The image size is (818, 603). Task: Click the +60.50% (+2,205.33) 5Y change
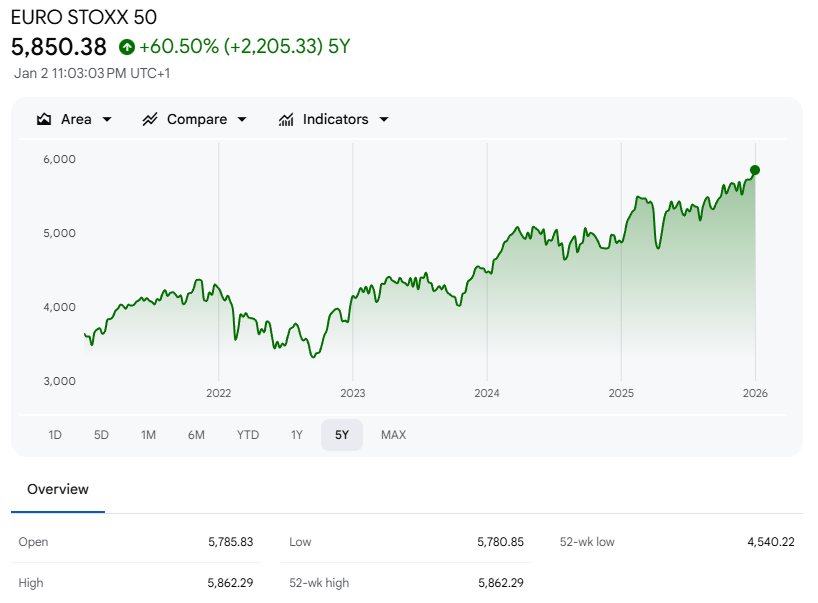245,46
